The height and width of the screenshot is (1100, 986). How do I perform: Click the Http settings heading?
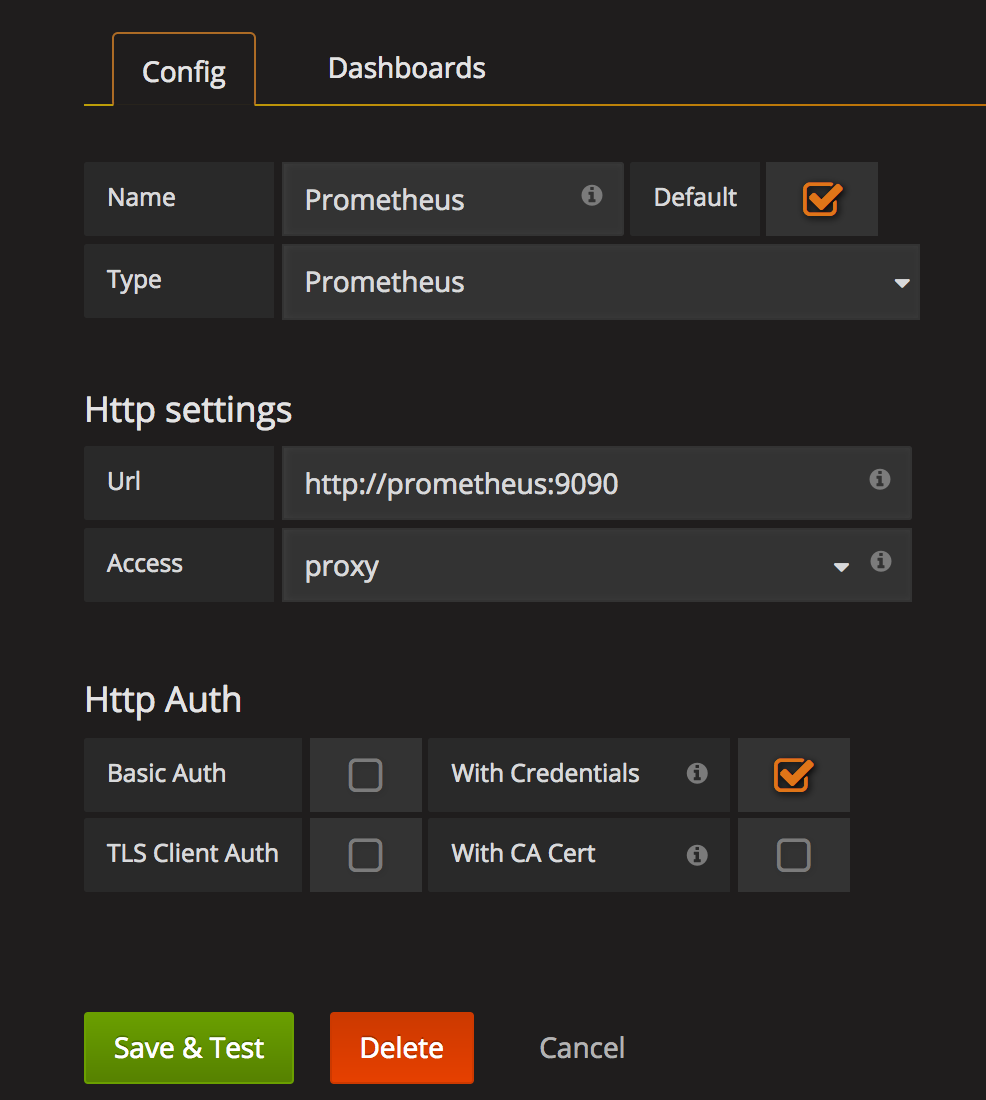188,410
